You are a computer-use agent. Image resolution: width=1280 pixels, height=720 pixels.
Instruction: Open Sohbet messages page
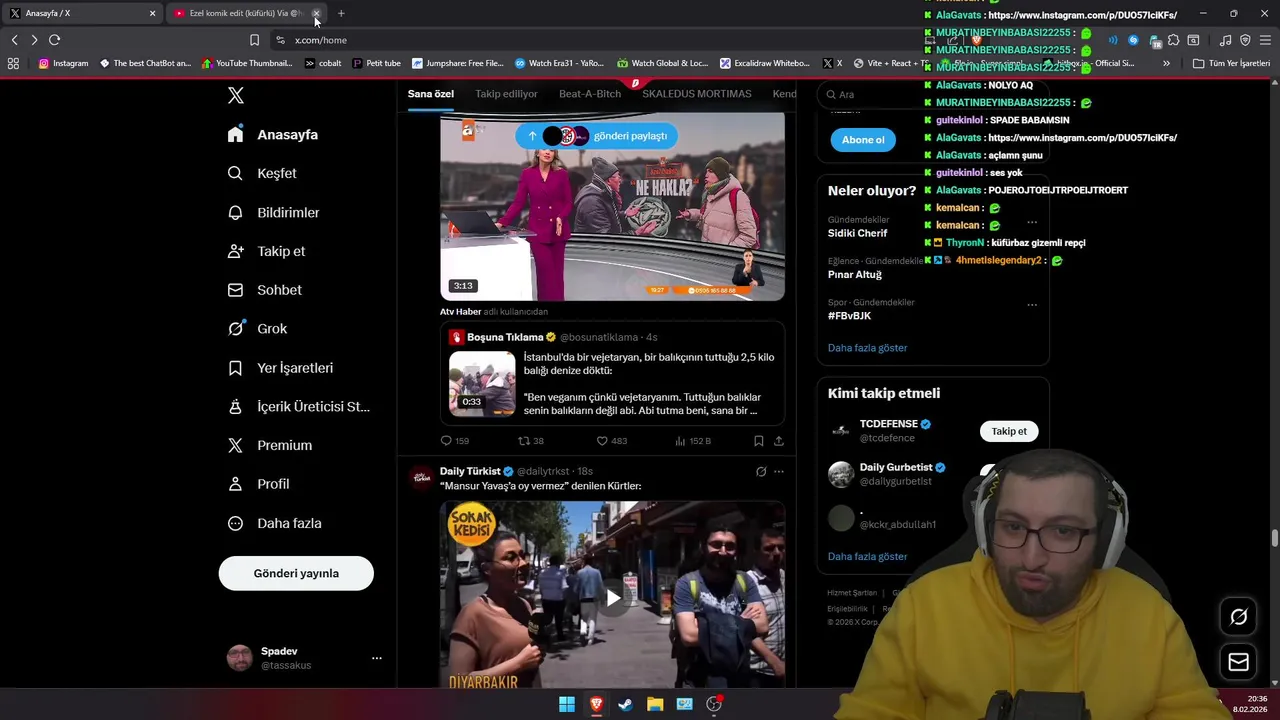[x=265, y=290]
